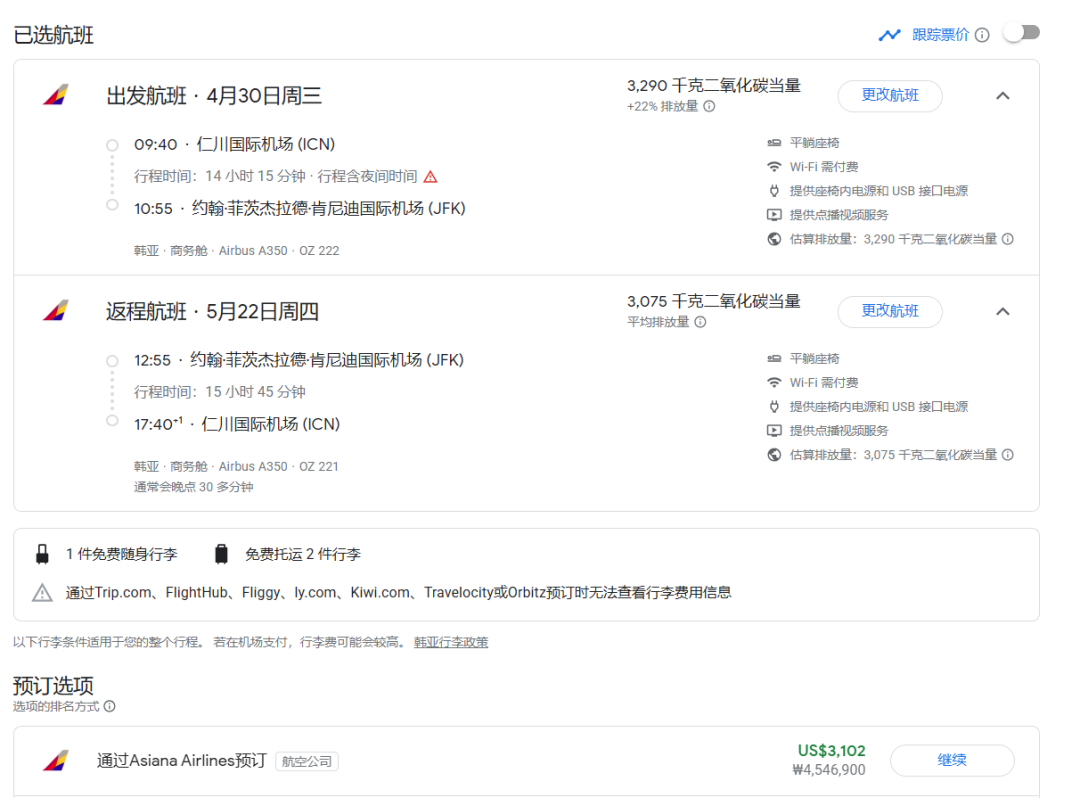Toggle the 跟踪票价 price tracking switch
The image size is (1080, 798).
pos(1021,32)
